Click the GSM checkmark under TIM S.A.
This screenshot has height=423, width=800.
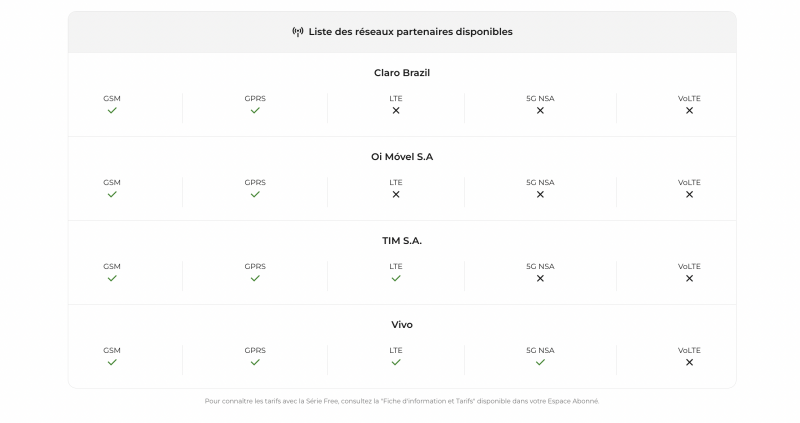pos(112,278)
